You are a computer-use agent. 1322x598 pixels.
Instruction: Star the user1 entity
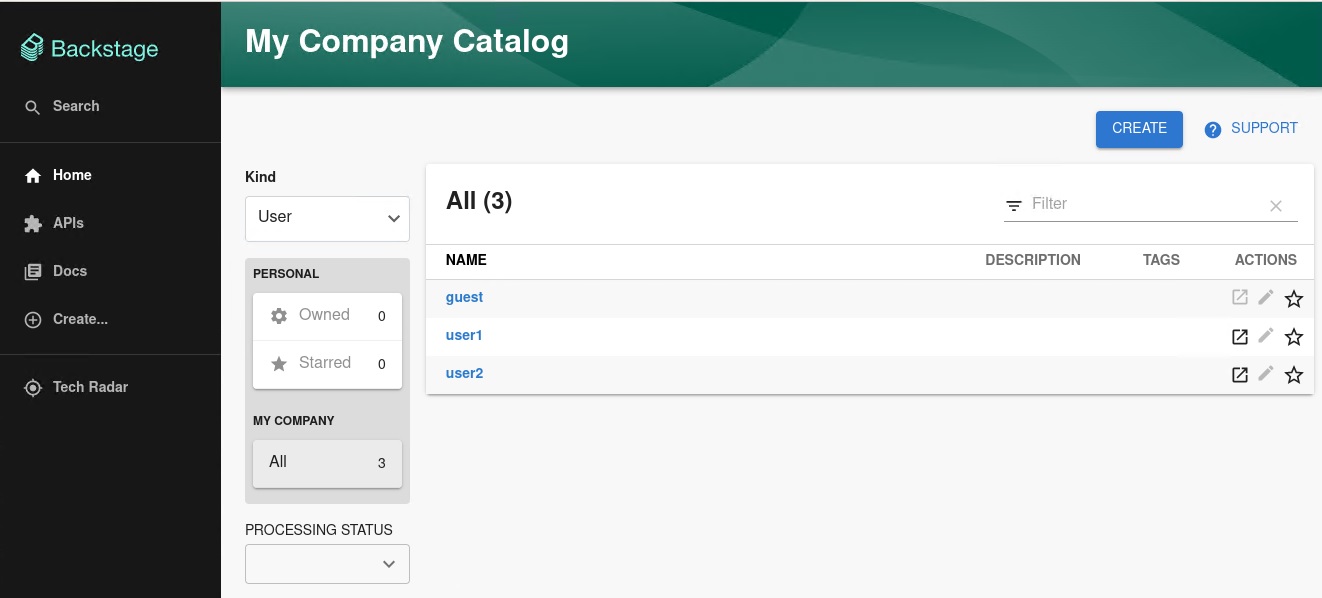1294,337
